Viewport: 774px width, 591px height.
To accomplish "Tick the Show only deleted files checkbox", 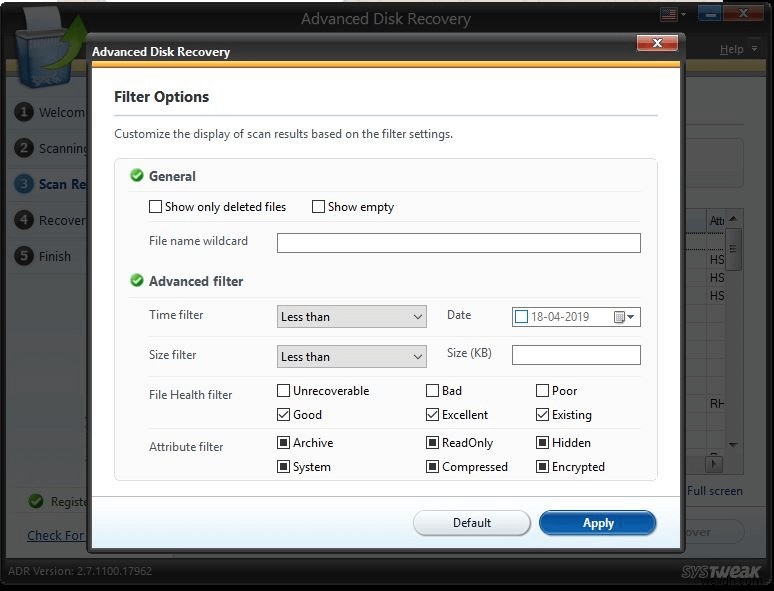I will pos(155,206).
